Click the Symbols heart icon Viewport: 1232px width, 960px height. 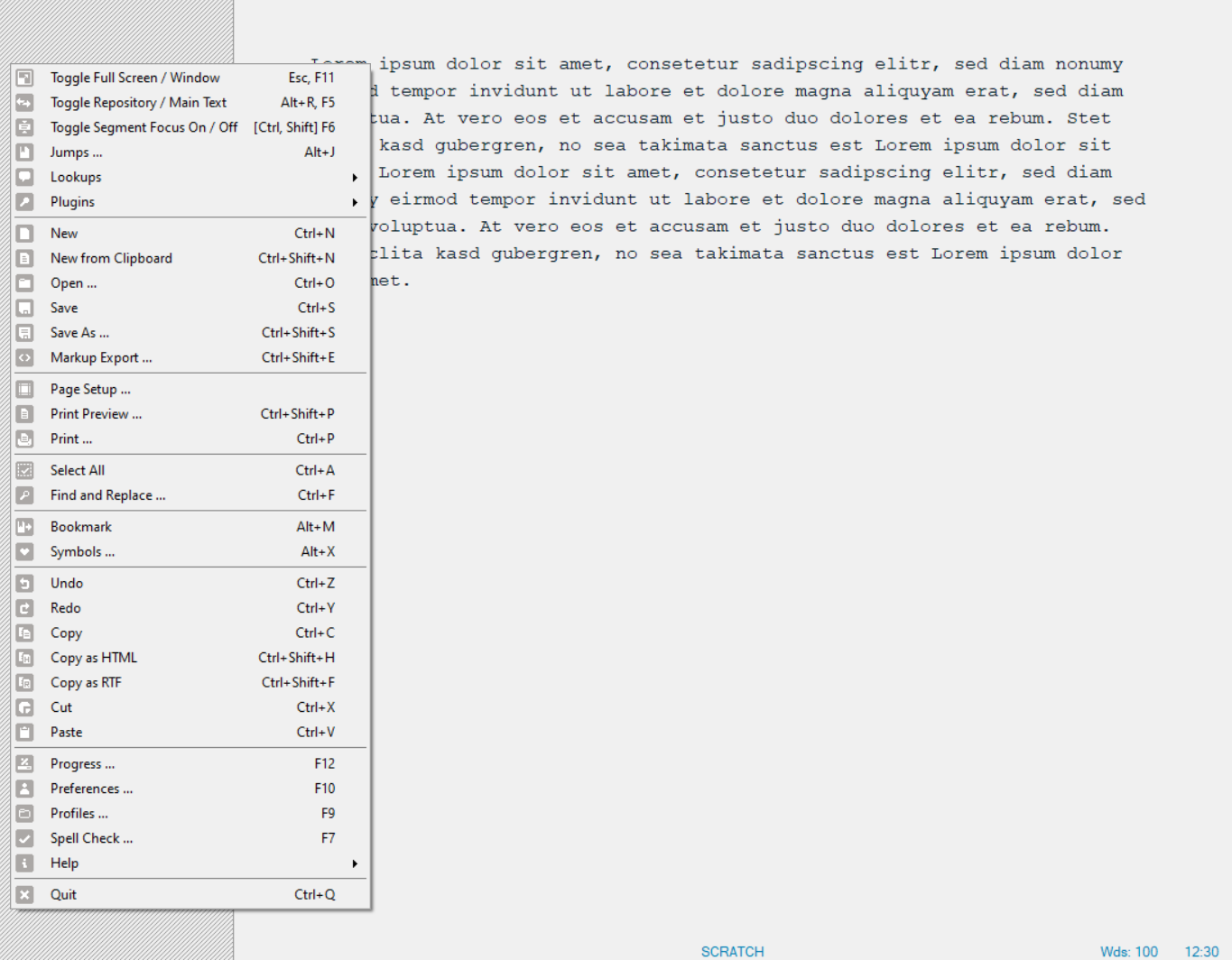click(x=25, y=551)
